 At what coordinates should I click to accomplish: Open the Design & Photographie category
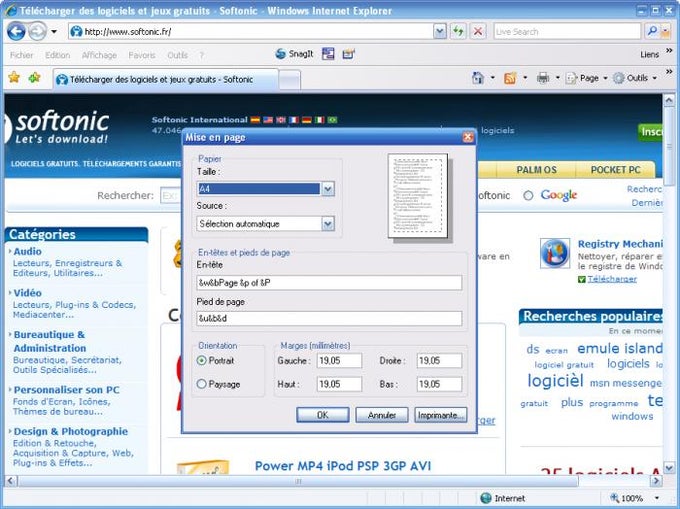[71, 431]
